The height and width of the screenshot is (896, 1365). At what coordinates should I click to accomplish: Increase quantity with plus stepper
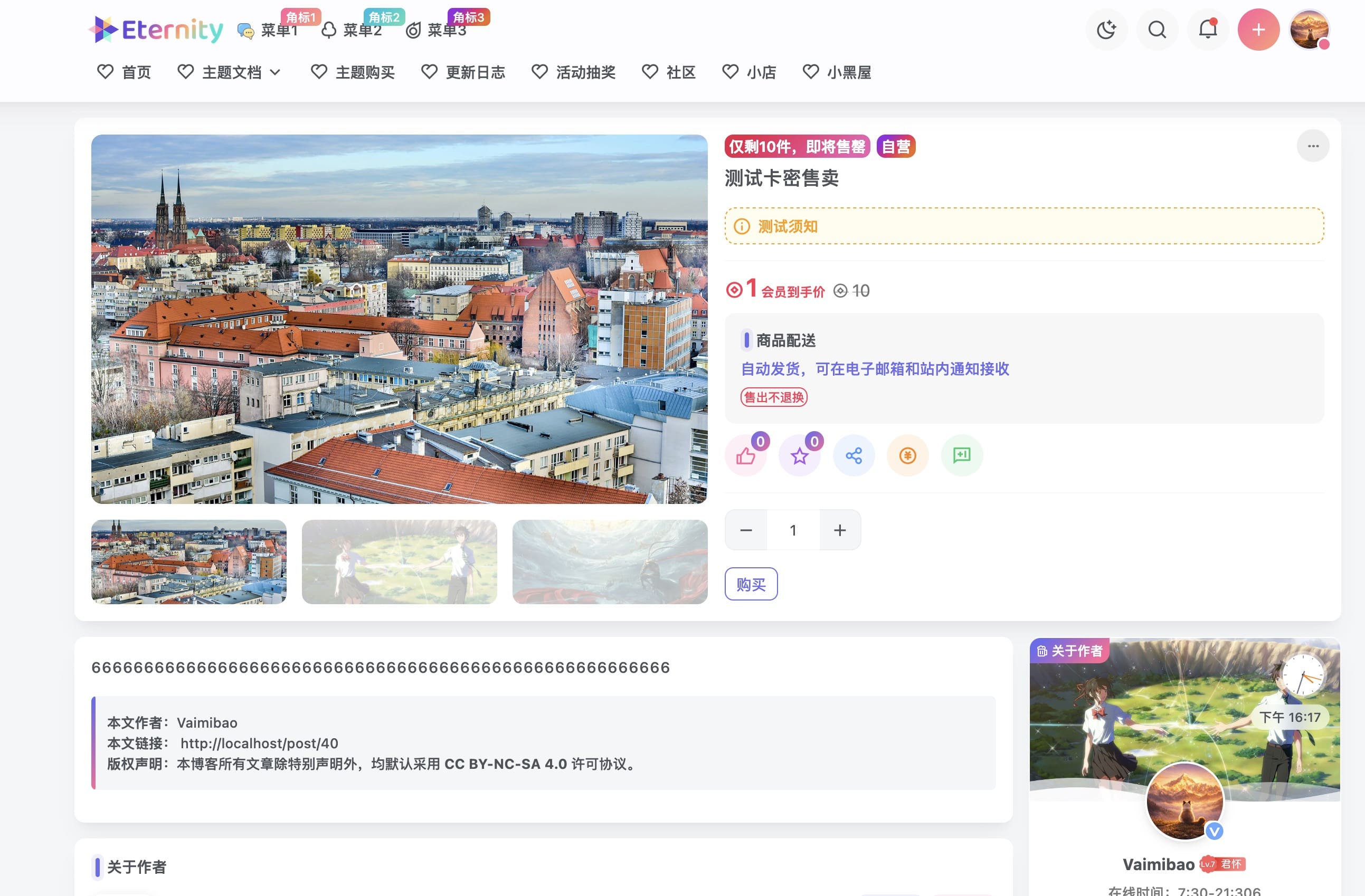(x=840, y=530)
